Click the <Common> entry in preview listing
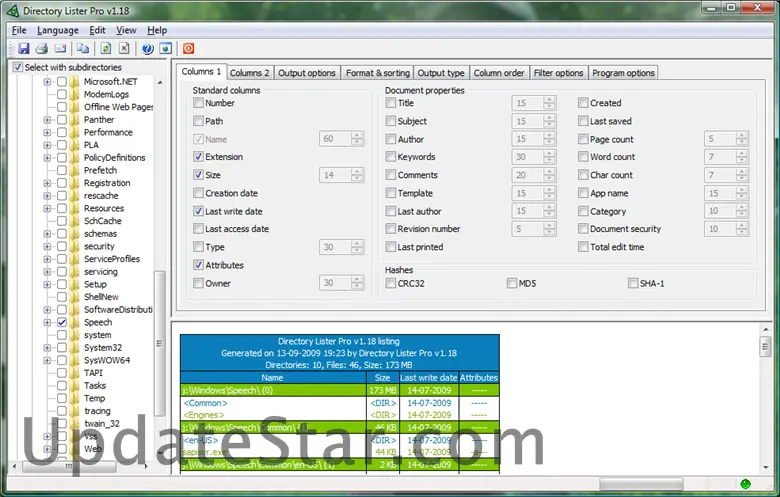Viewport: 780px width, 497px height. [205, 403]
